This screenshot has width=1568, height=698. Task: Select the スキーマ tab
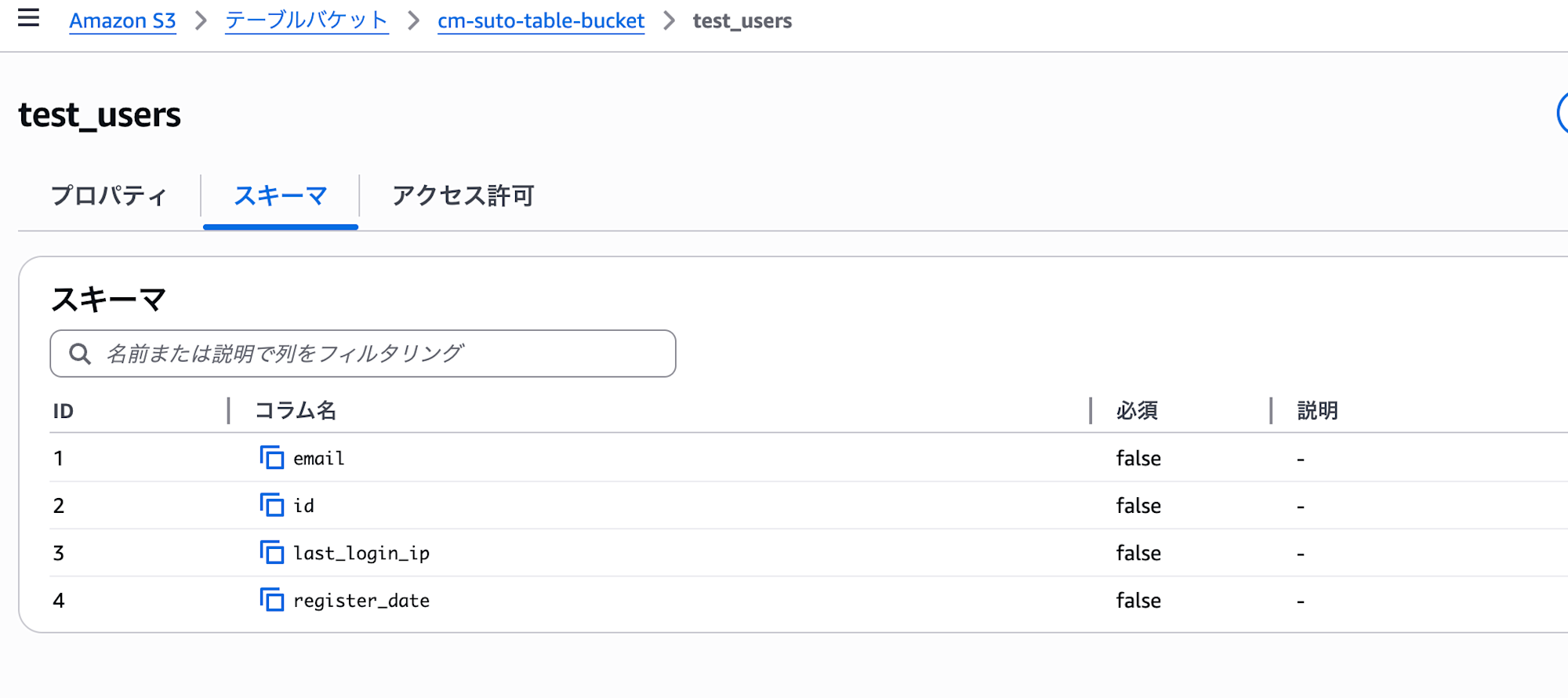[x=280, y=195]
